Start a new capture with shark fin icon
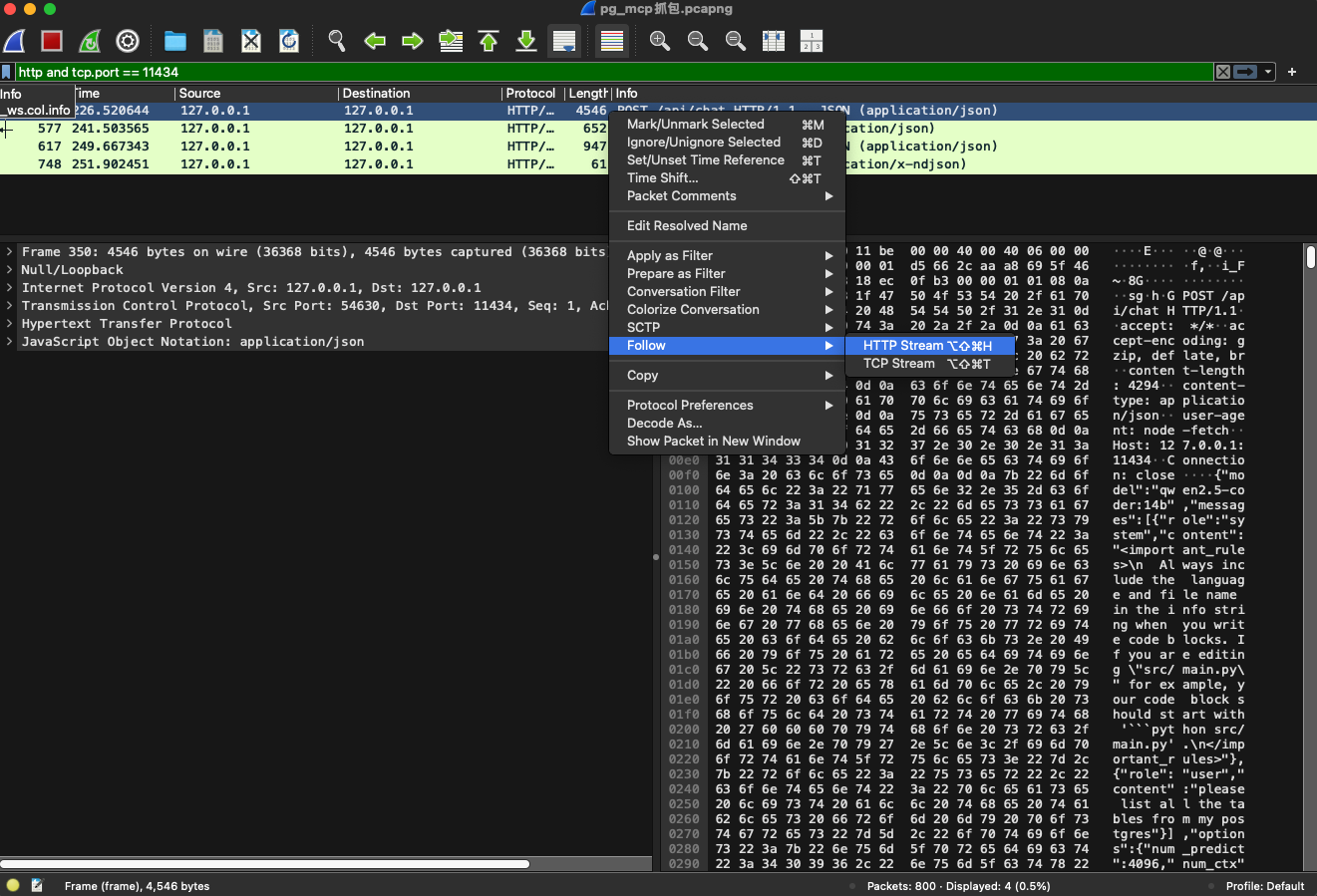Viewport: 1317px width, 896px height. click(15, 41)
